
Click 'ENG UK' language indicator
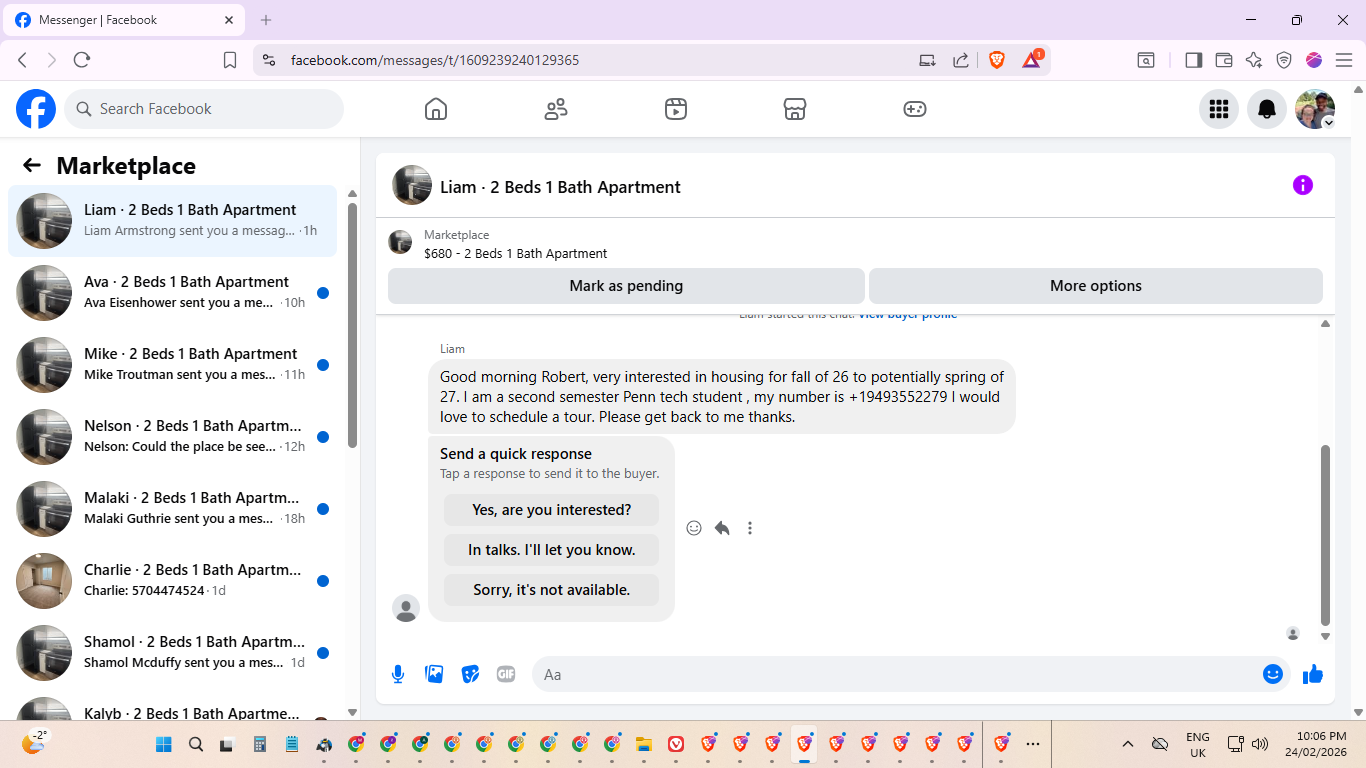1197,744
